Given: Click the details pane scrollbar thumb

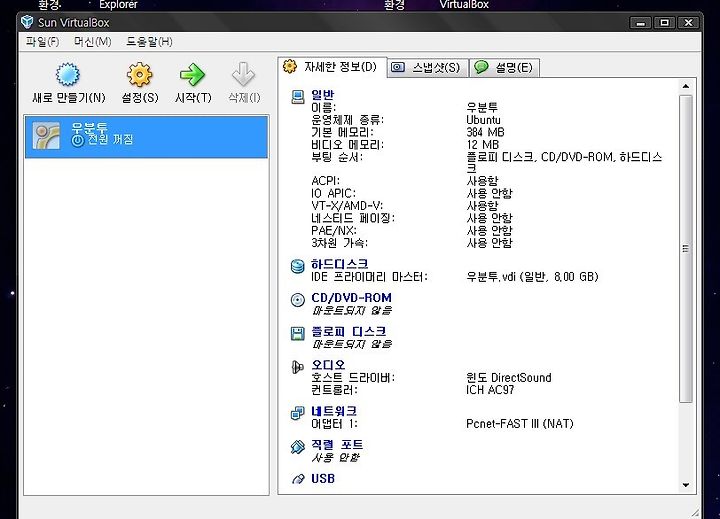Looking at the screenshot, I should coord(686,248).
